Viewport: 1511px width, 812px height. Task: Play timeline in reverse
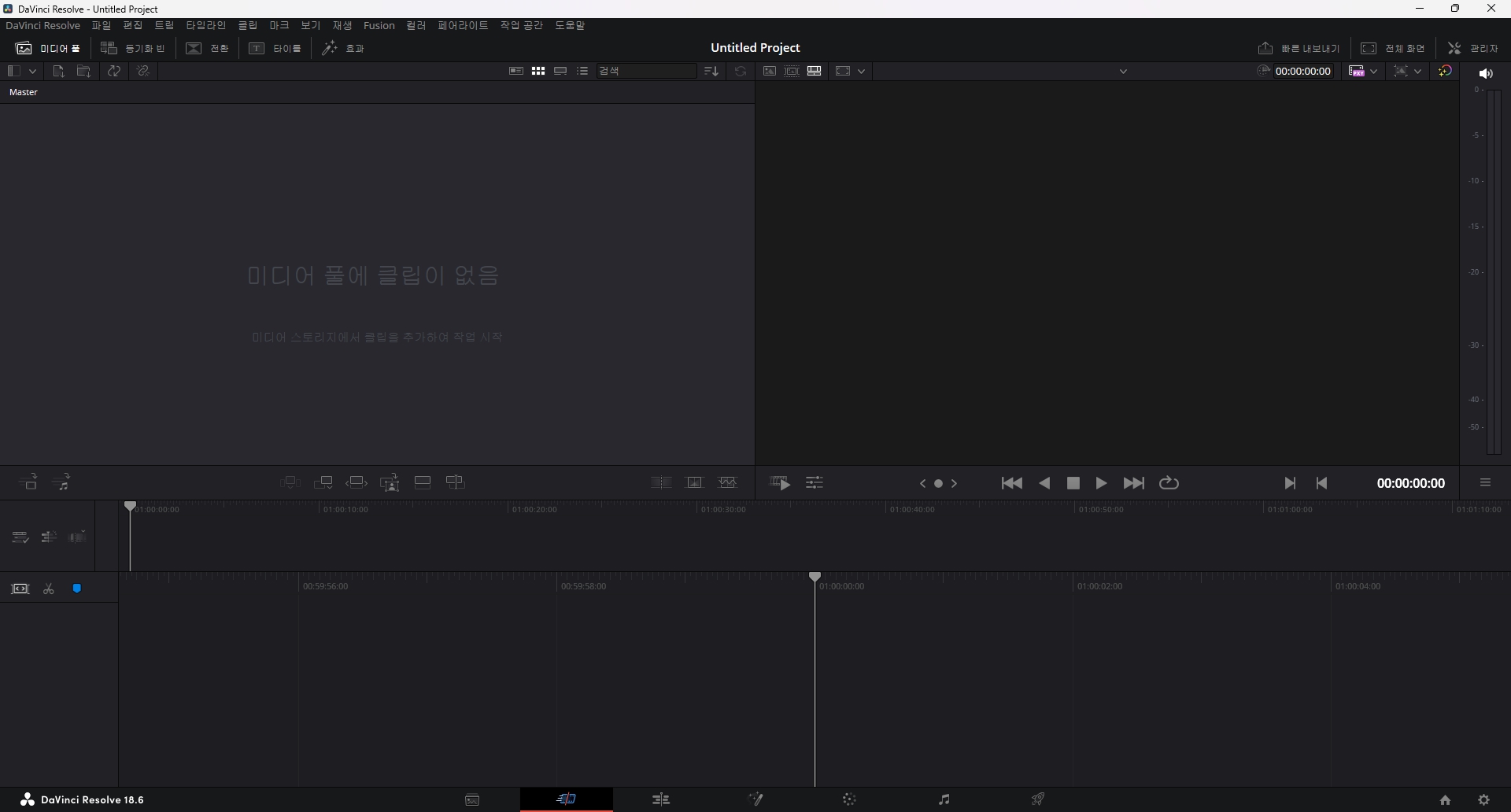[x=1045, y=483]
